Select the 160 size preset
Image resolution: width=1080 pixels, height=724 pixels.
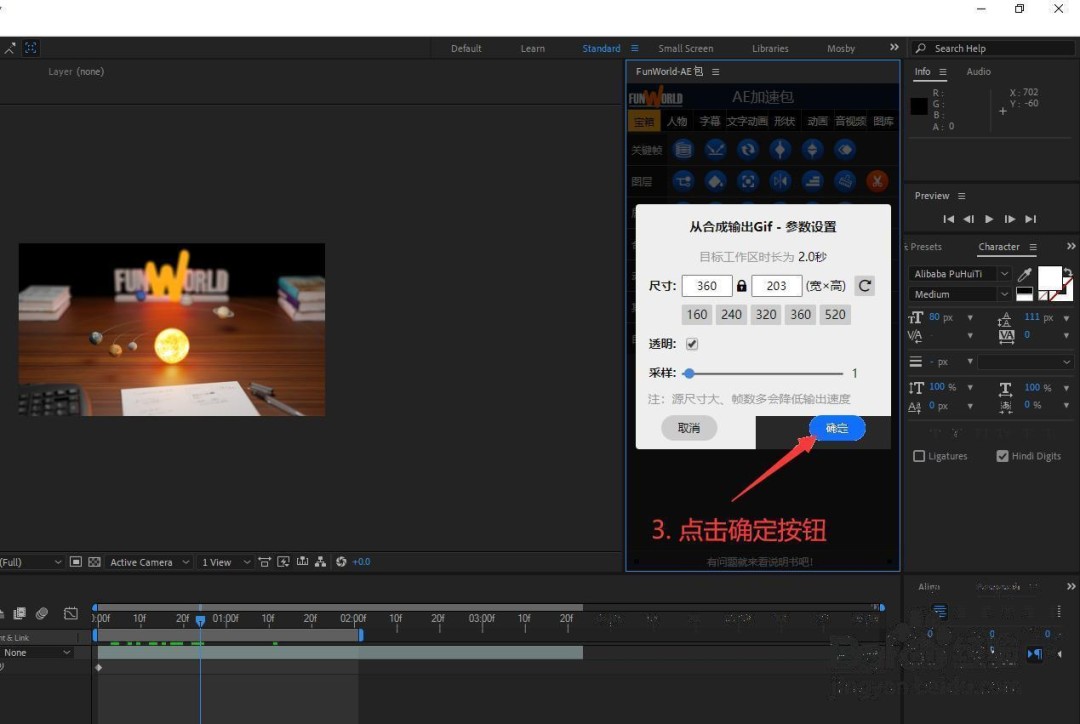click(696, 314)
